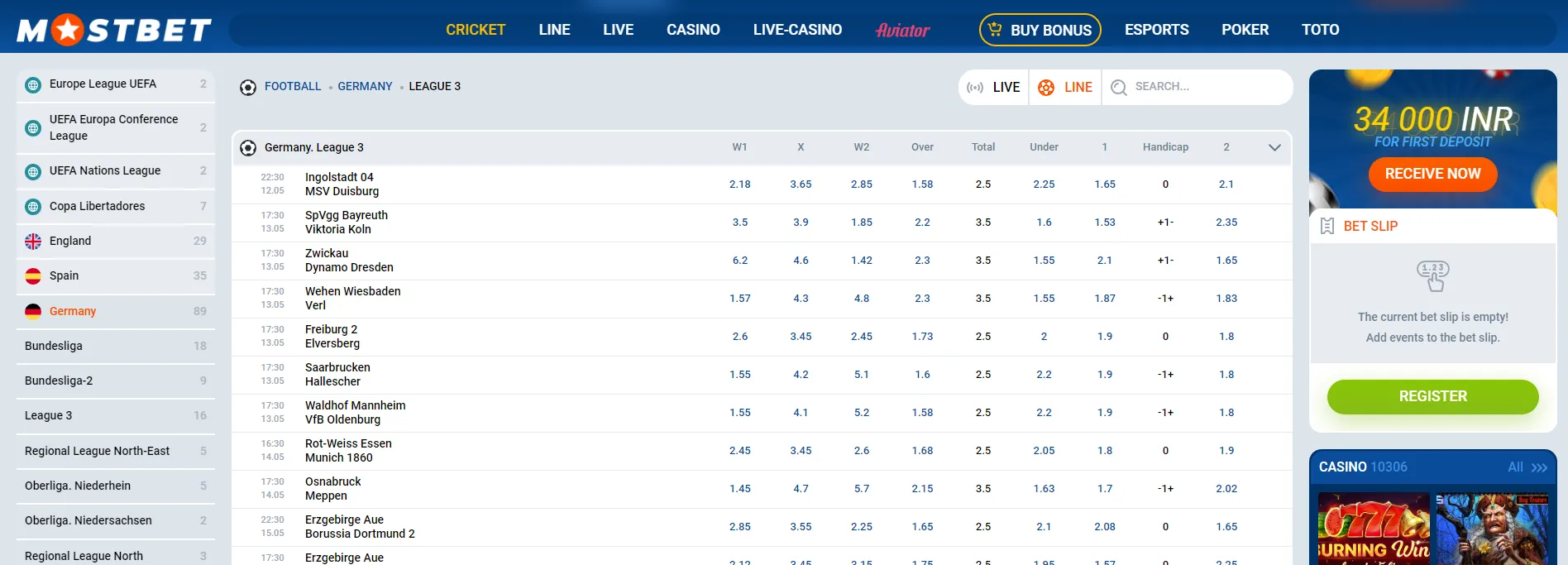The height and width of the screenshot is (565, 1568).
Task: Open the Freiburg 2 vs Elversberg match
Action: point(332,337)
